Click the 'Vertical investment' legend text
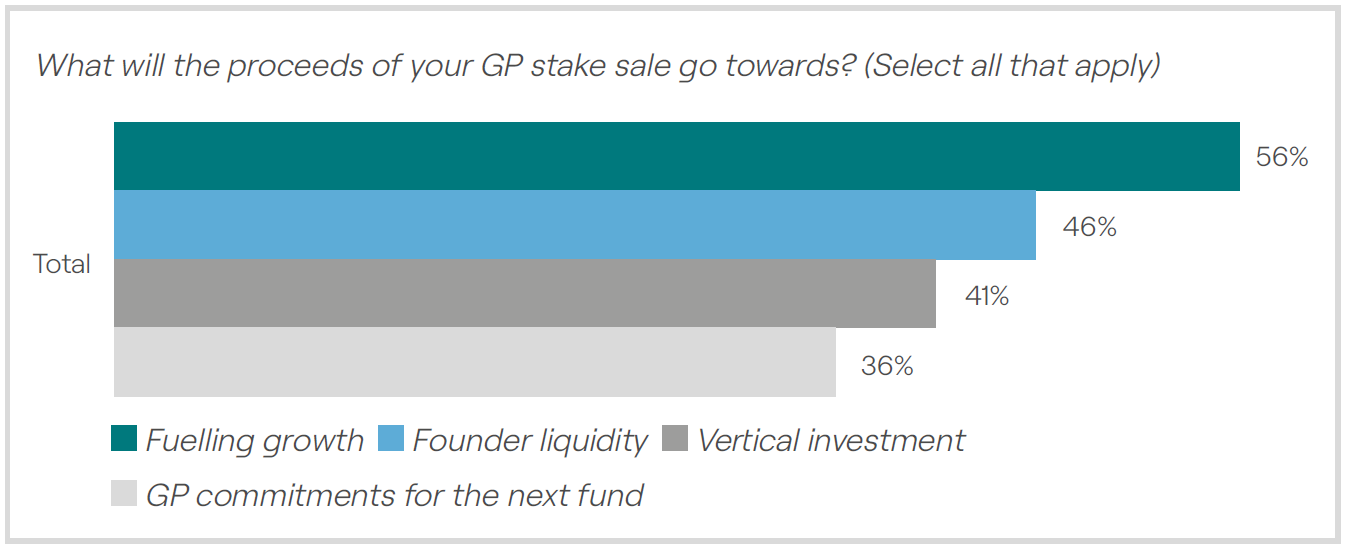 (x=831, y=441)
